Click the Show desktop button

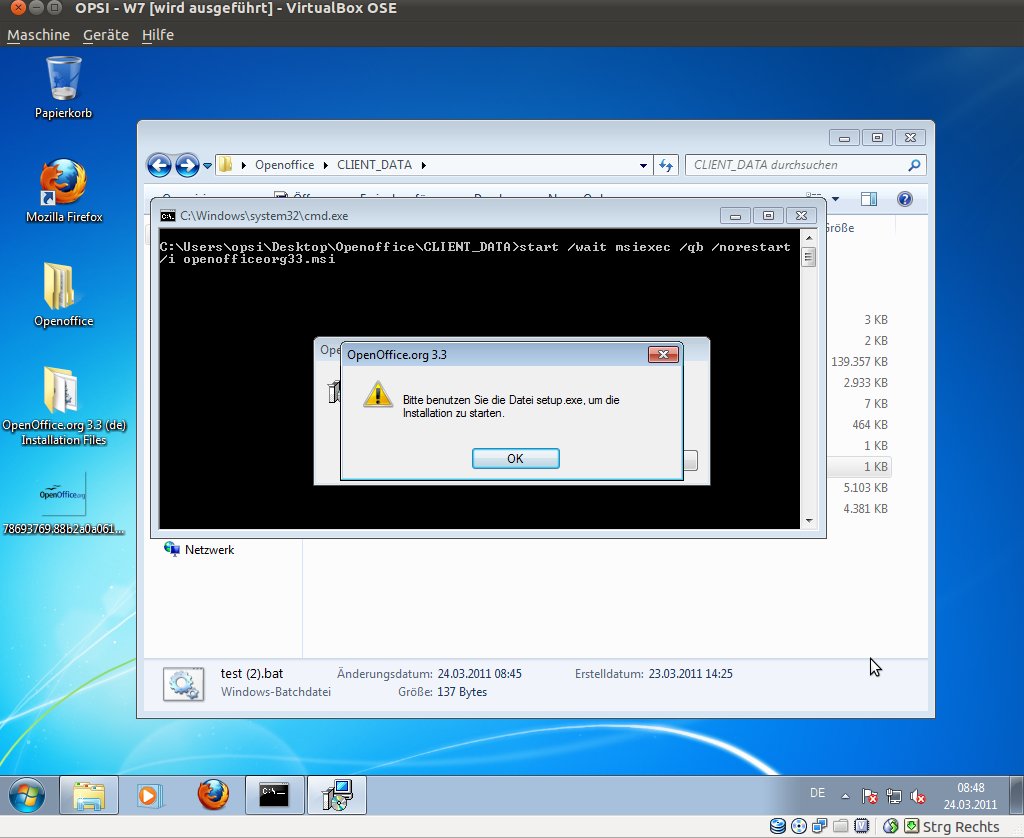(1016, 795)
